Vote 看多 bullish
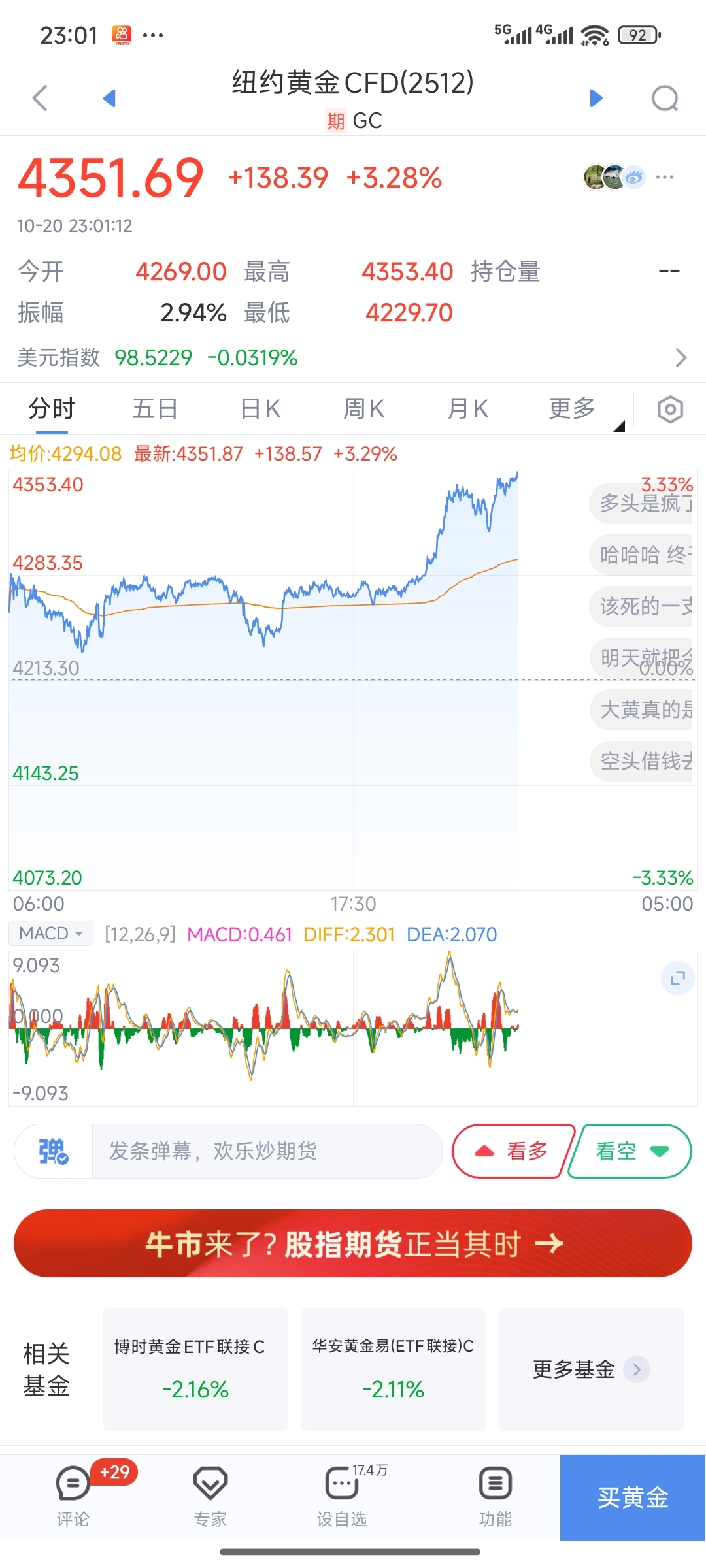 [513, 1151]
